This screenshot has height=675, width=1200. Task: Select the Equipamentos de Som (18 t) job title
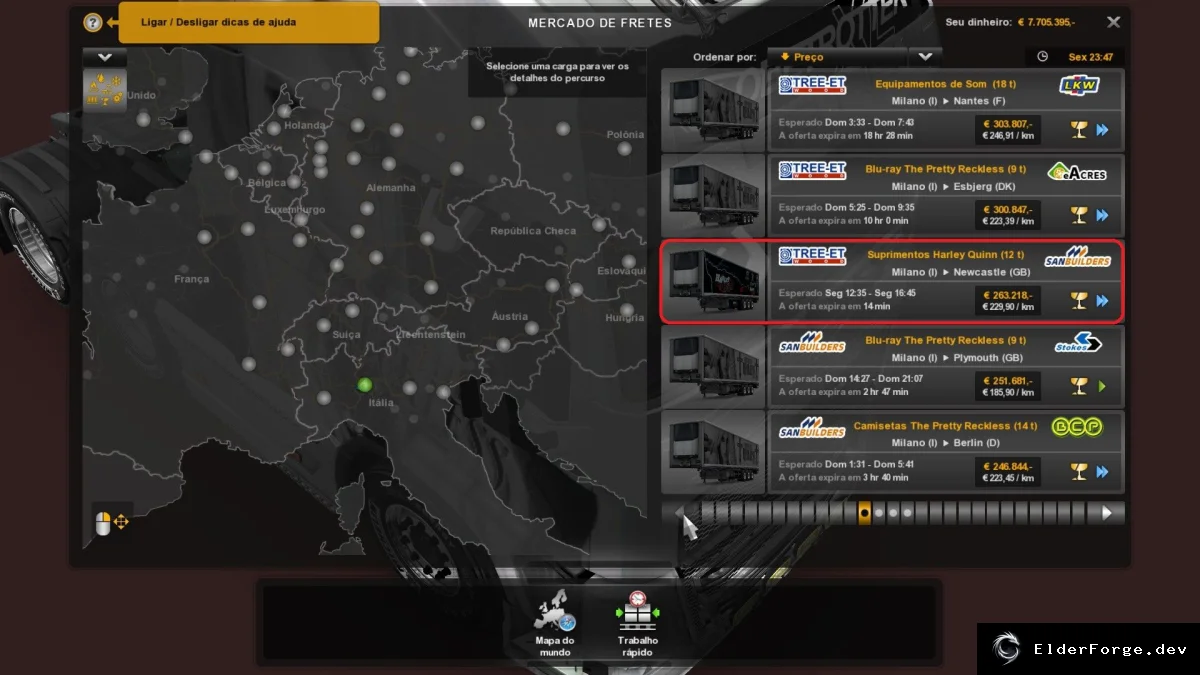pyautogui.click(x=946, y=84)
